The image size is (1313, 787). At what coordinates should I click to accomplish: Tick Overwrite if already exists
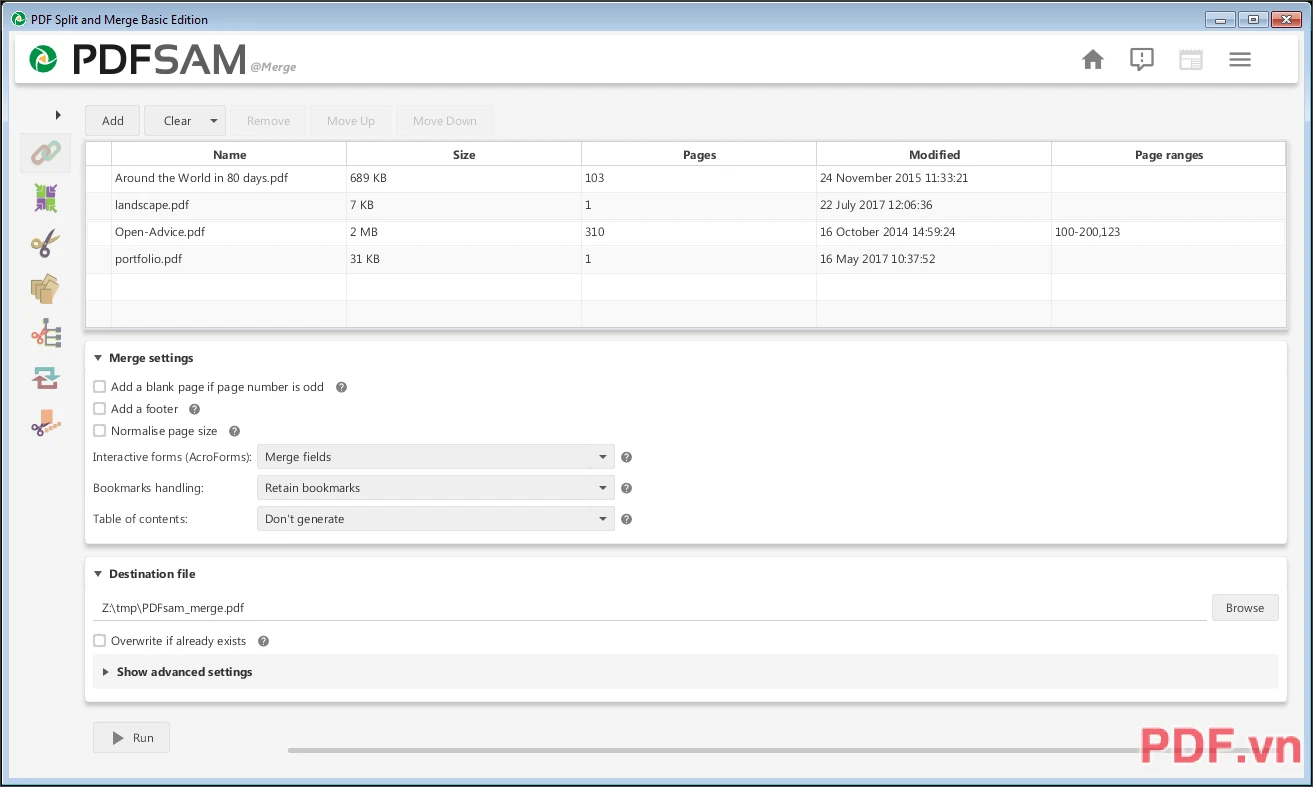[x=99, y=641]
